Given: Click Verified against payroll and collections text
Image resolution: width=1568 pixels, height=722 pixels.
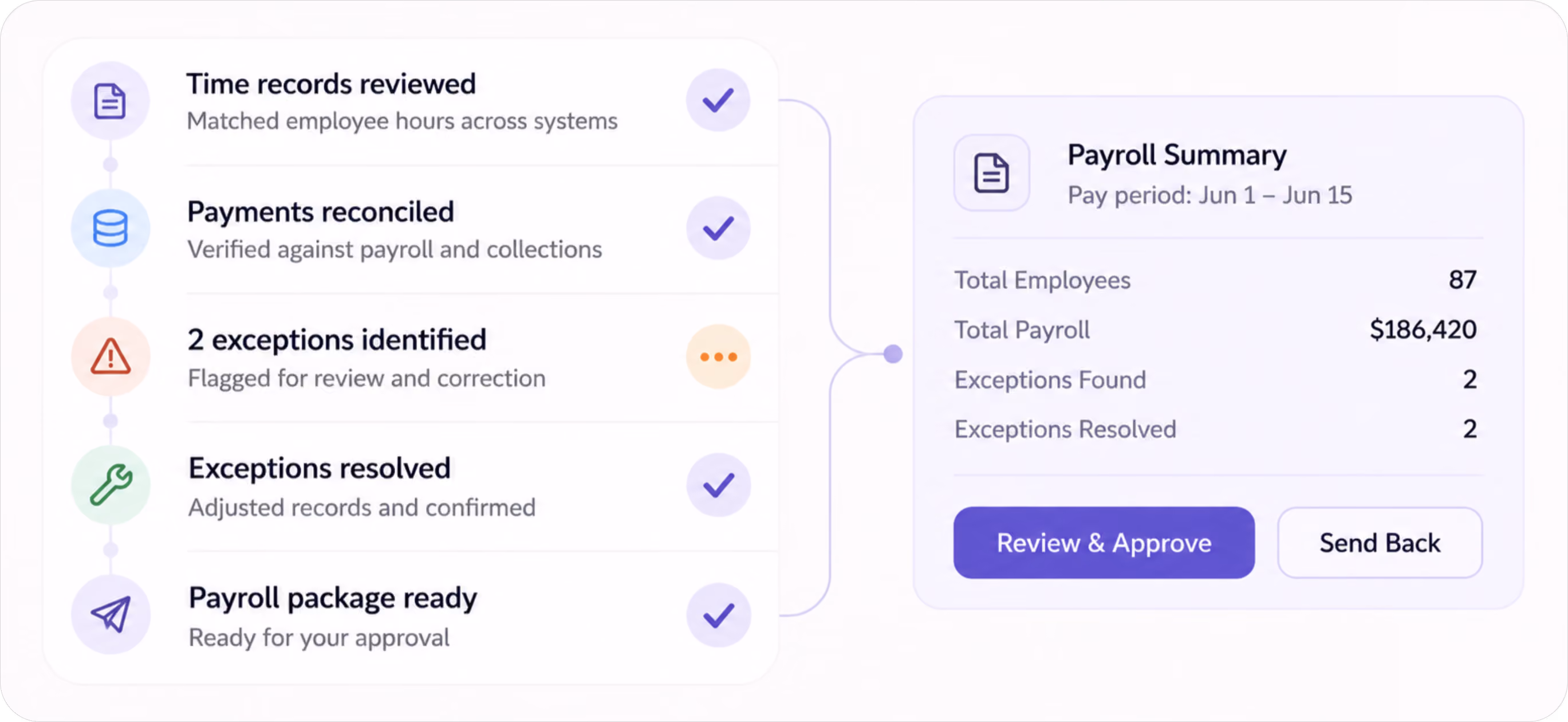Looking at the screenshot, I should tap(395, 250).
